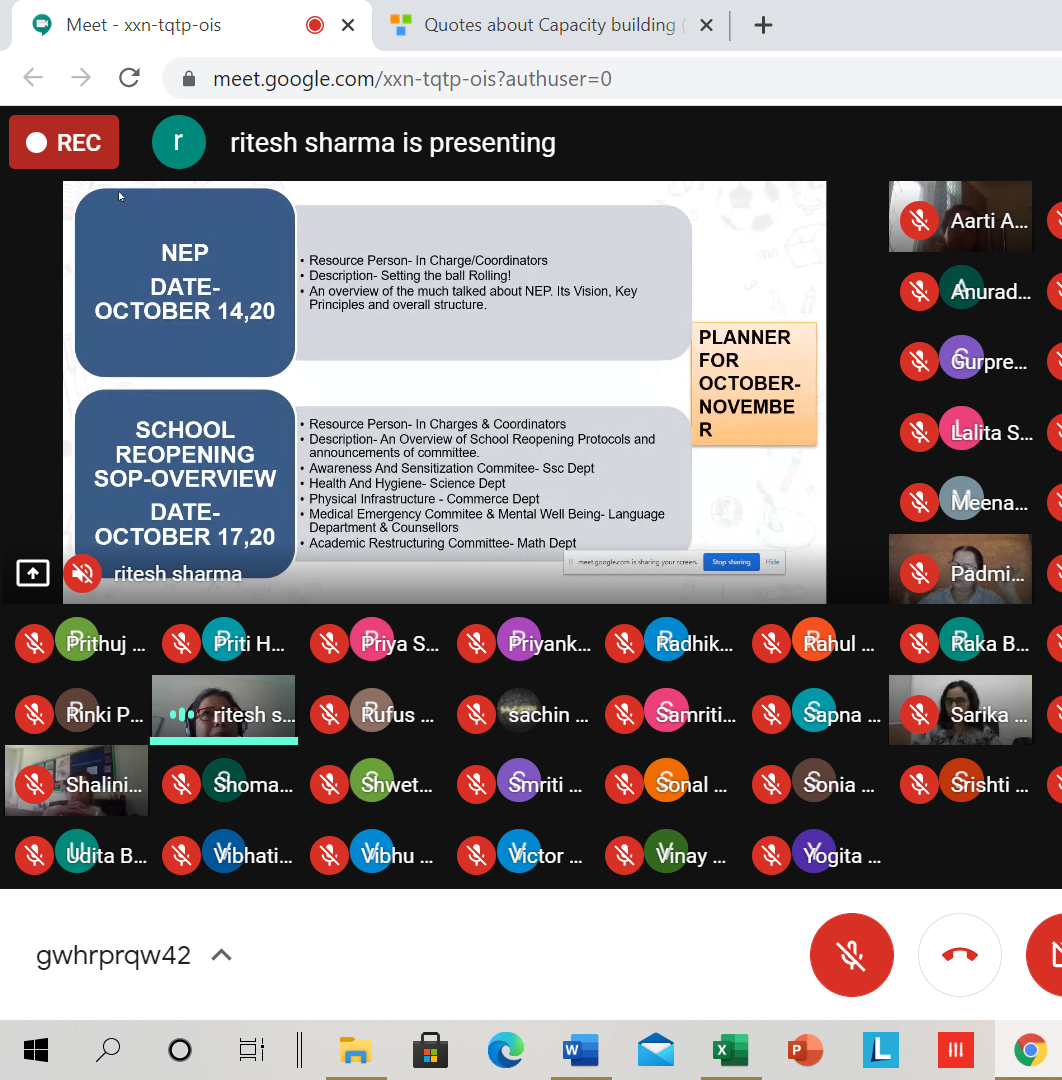Click the address bar URL
Screen dimensions: 1062x1080
(x=412, y=79)
